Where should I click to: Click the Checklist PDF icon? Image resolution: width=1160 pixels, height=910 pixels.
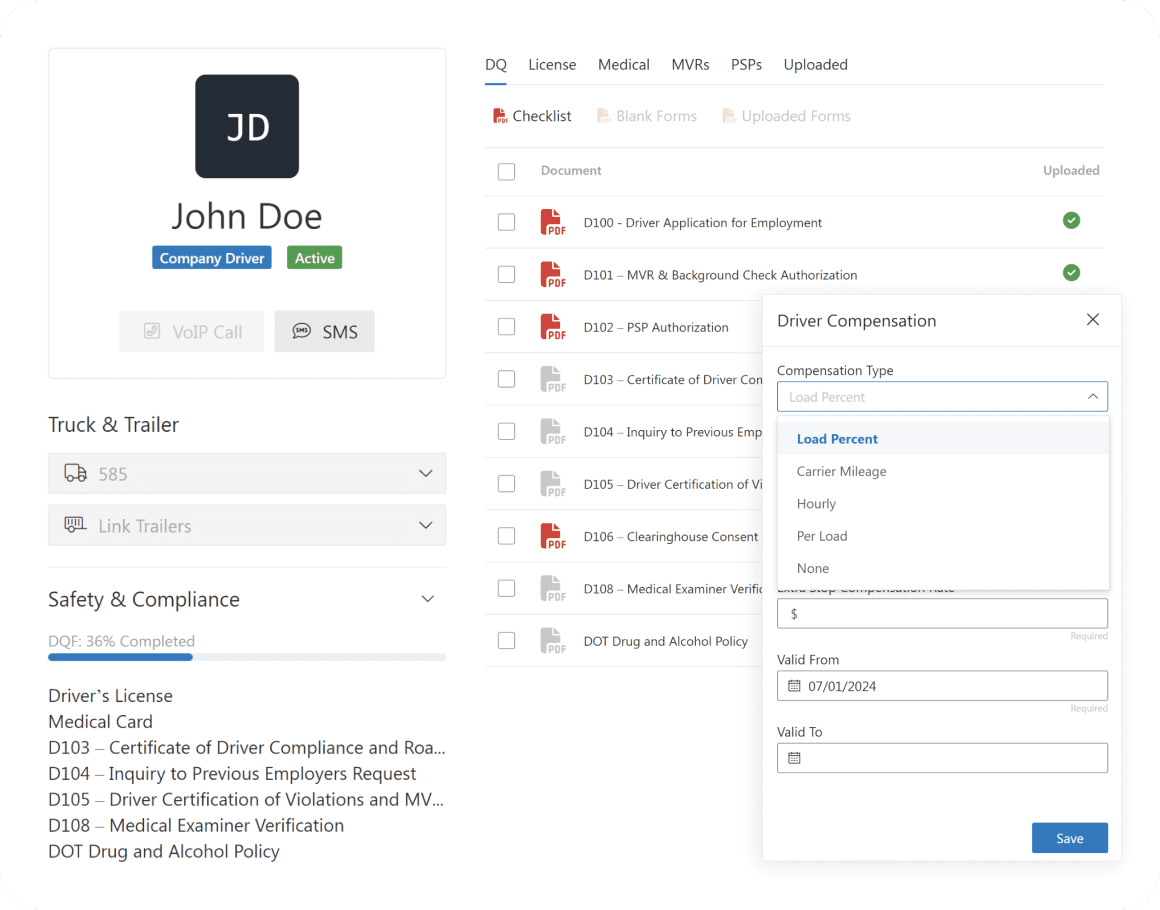500,116
